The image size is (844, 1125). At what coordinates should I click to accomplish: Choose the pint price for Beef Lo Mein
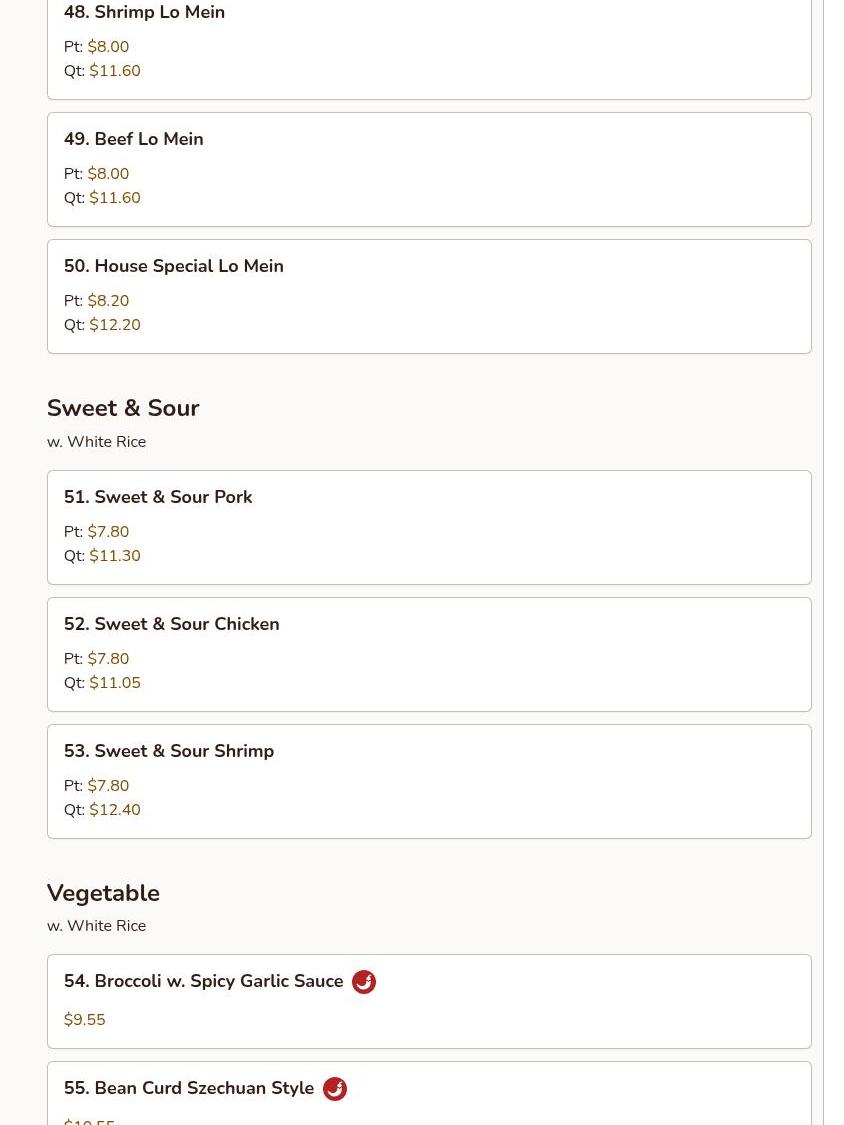[x=108, y=174]
